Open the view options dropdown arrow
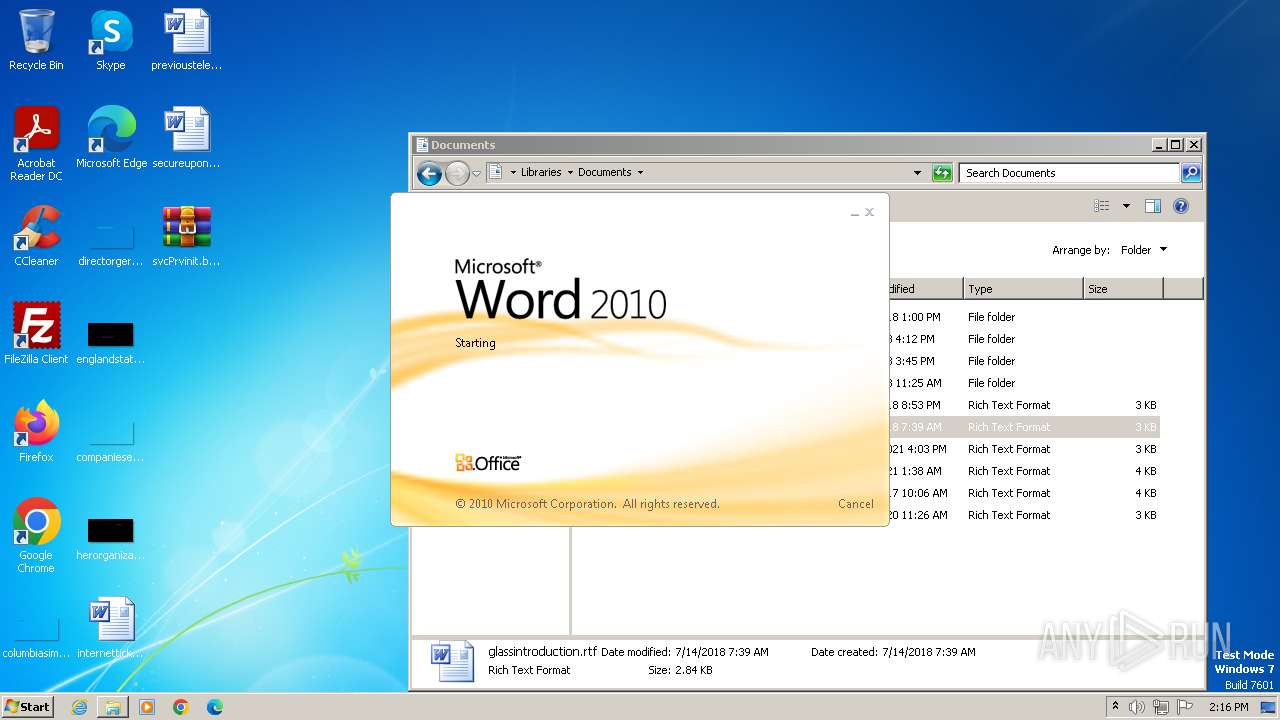The height and width of the screenshot is (720, 1280). (1126, 206)
